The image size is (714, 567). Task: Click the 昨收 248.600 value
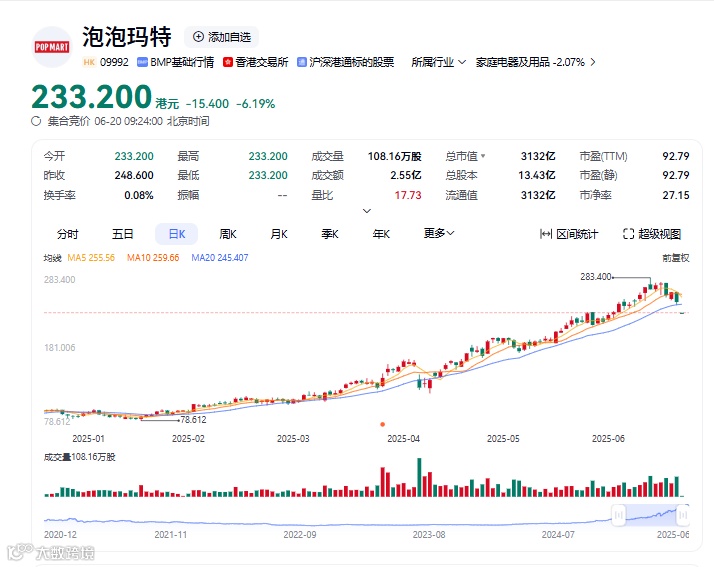tap(134, 175)
